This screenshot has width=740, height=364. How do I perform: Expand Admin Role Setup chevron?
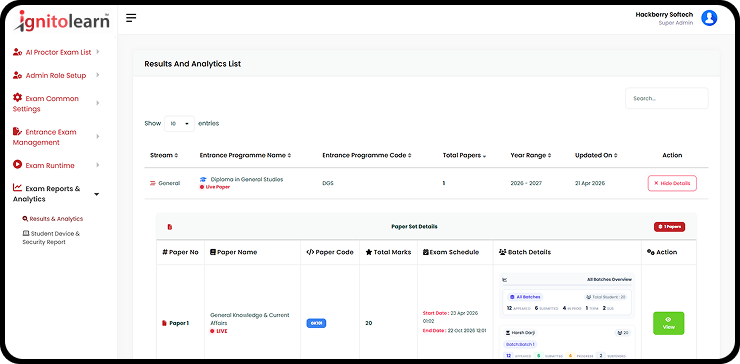[98, 75]
